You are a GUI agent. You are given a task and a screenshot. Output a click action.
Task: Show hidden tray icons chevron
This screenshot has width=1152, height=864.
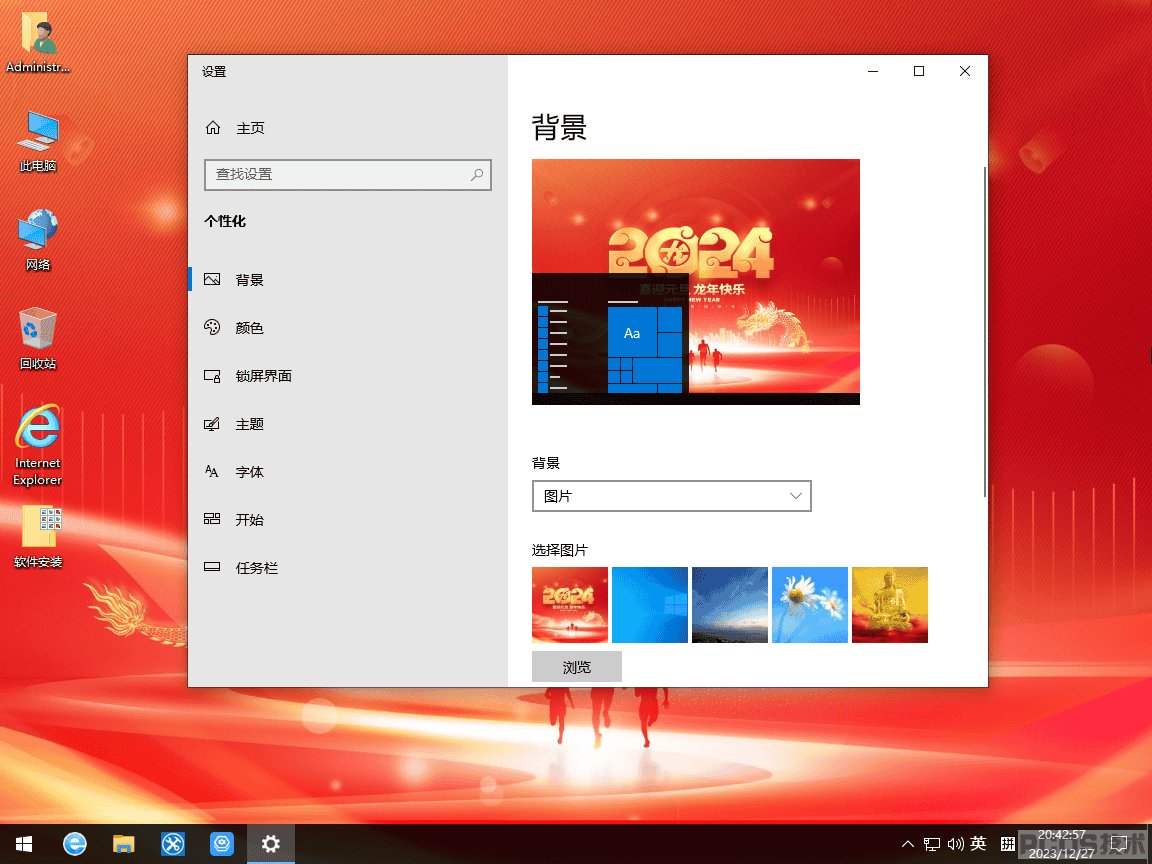[x=908, y=844]
